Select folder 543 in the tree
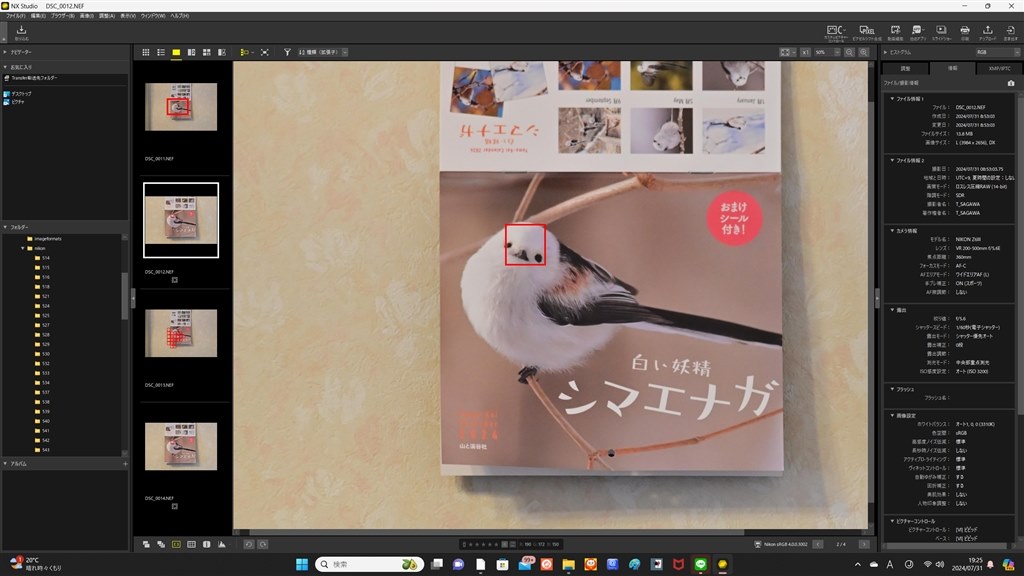The height and width of the screenshot is (576, 1024). coord(42,450)
